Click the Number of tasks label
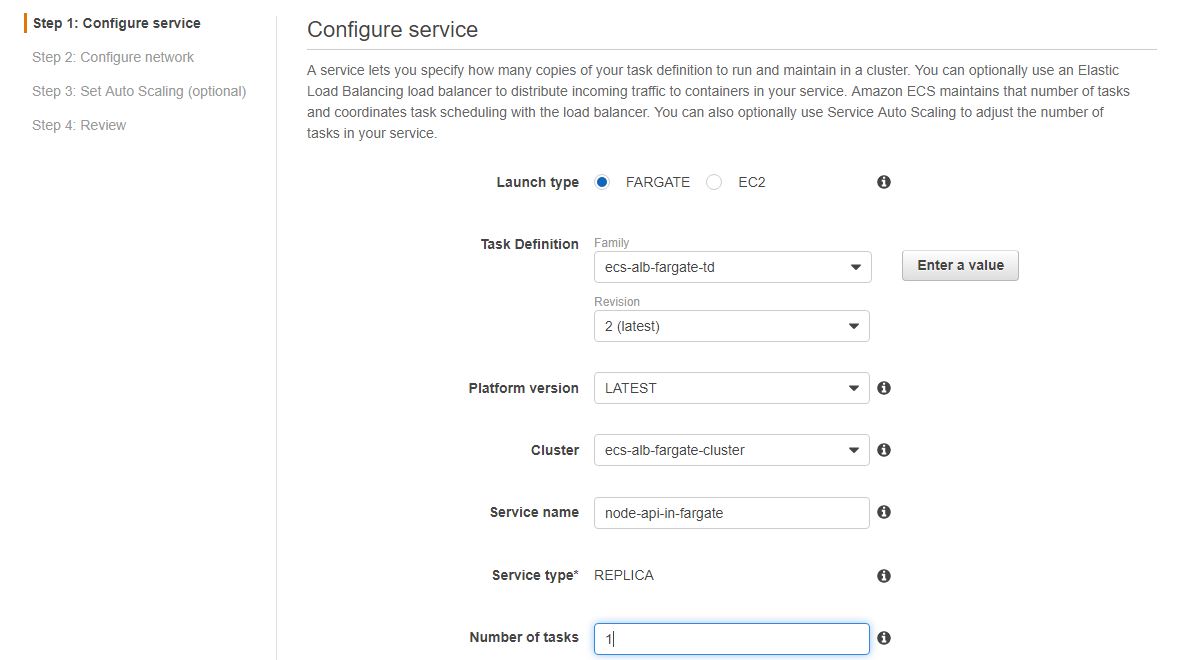This screenshot has width=1198, height=660. point(524,637)
